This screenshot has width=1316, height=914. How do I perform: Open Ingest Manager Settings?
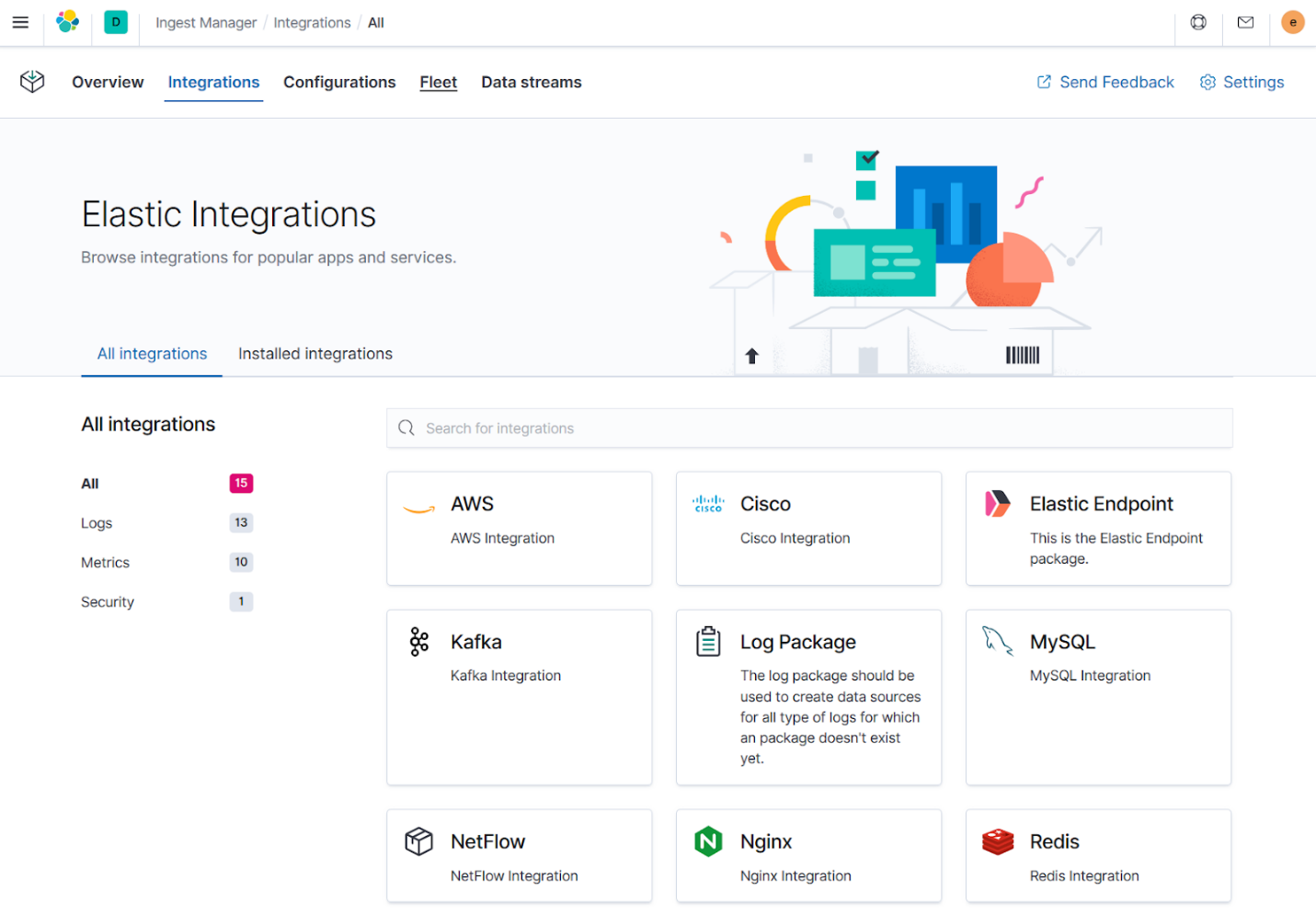[1242, 82]
